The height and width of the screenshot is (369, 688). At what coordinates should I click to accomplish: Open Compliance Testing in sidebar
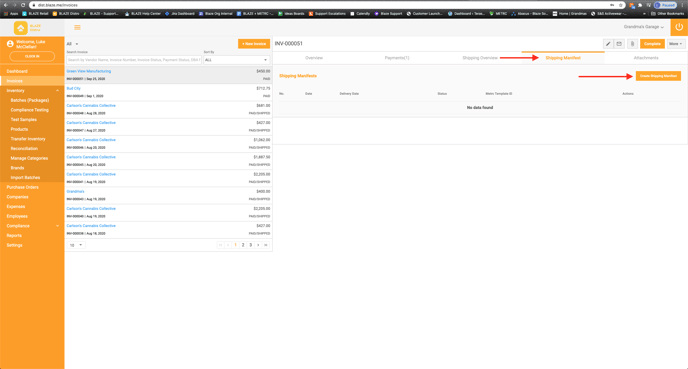(30, 110)
